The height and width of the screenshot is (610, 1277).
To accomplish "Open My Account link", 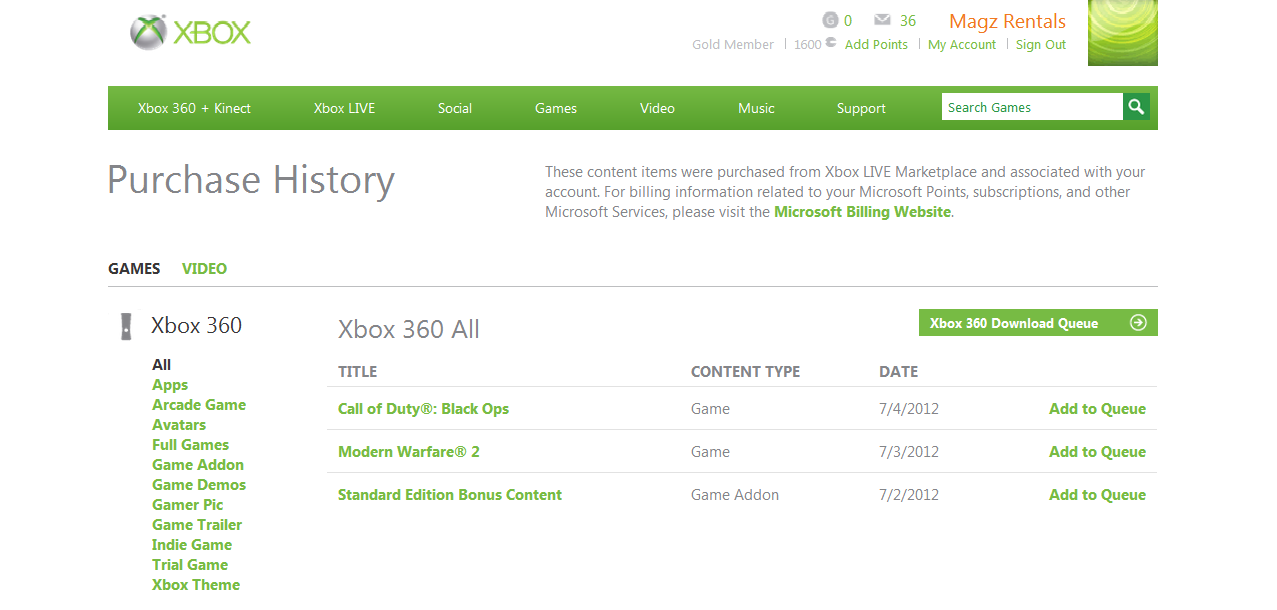I will pyautogui.click(x=962, y=44).
